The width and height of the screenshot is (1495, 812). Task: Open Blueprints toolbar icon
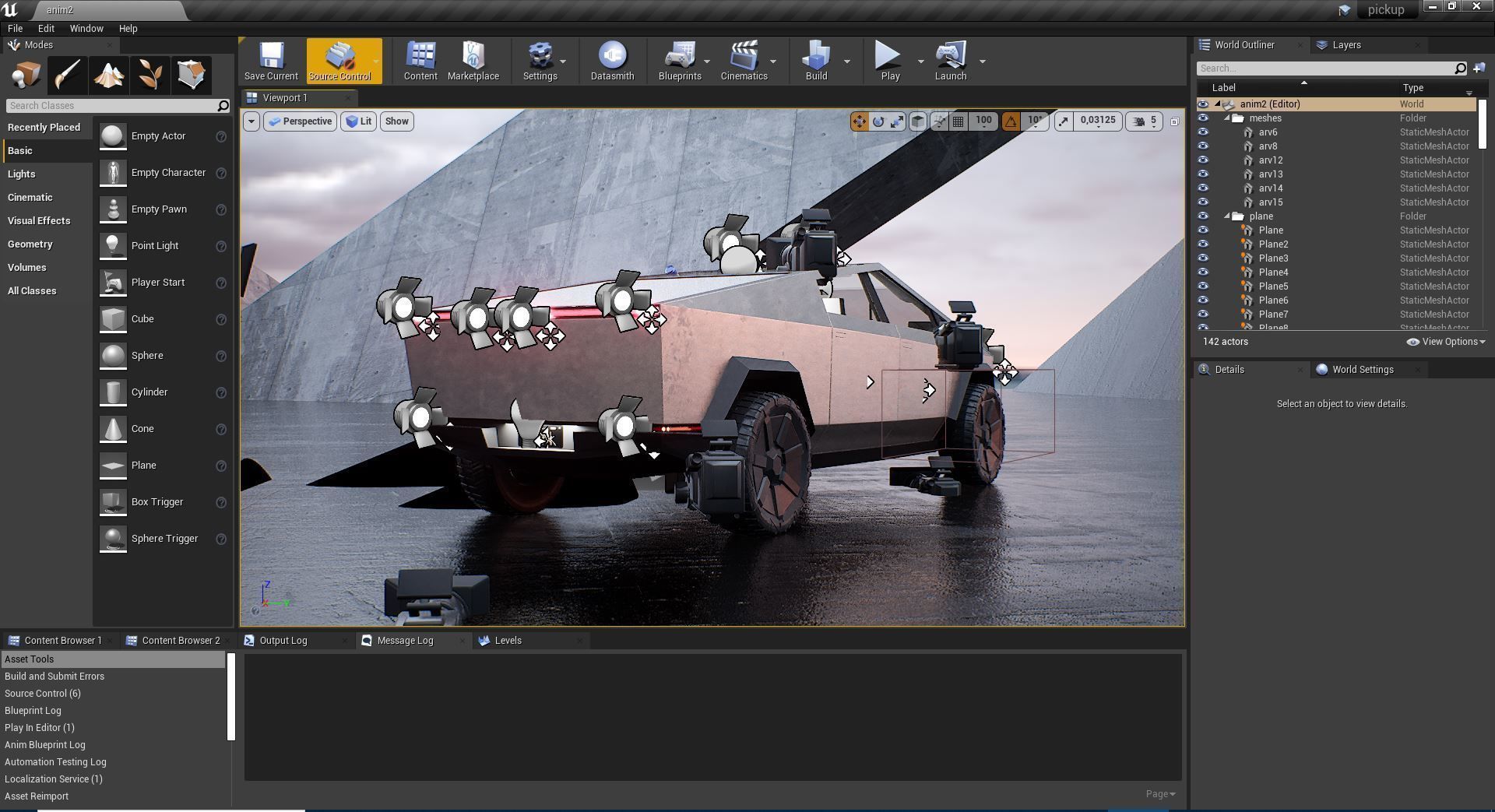tap(680, 61)
